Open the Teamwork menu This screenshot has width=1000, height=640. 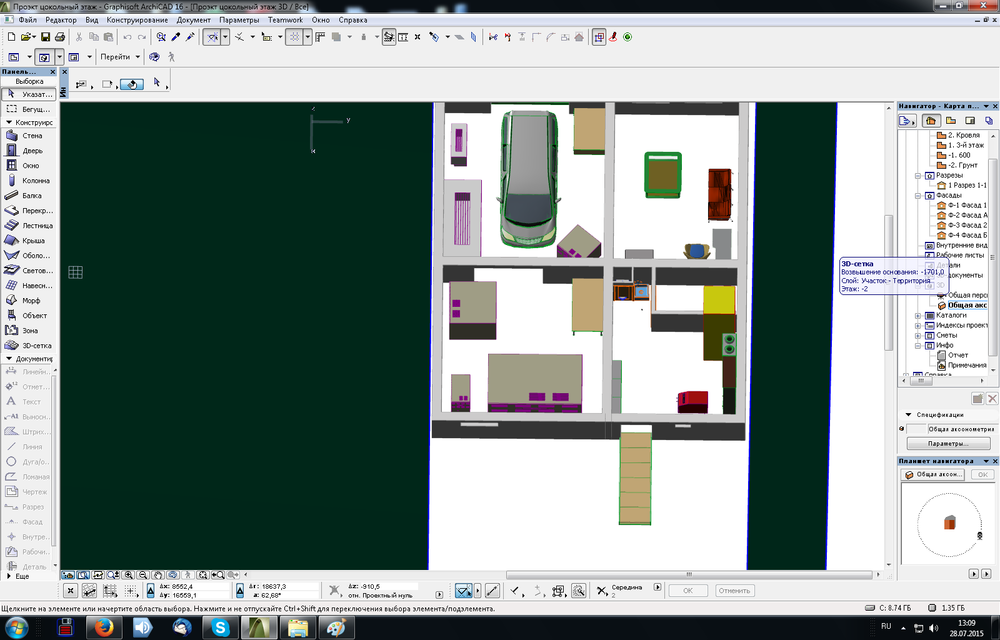pos(286,19)
